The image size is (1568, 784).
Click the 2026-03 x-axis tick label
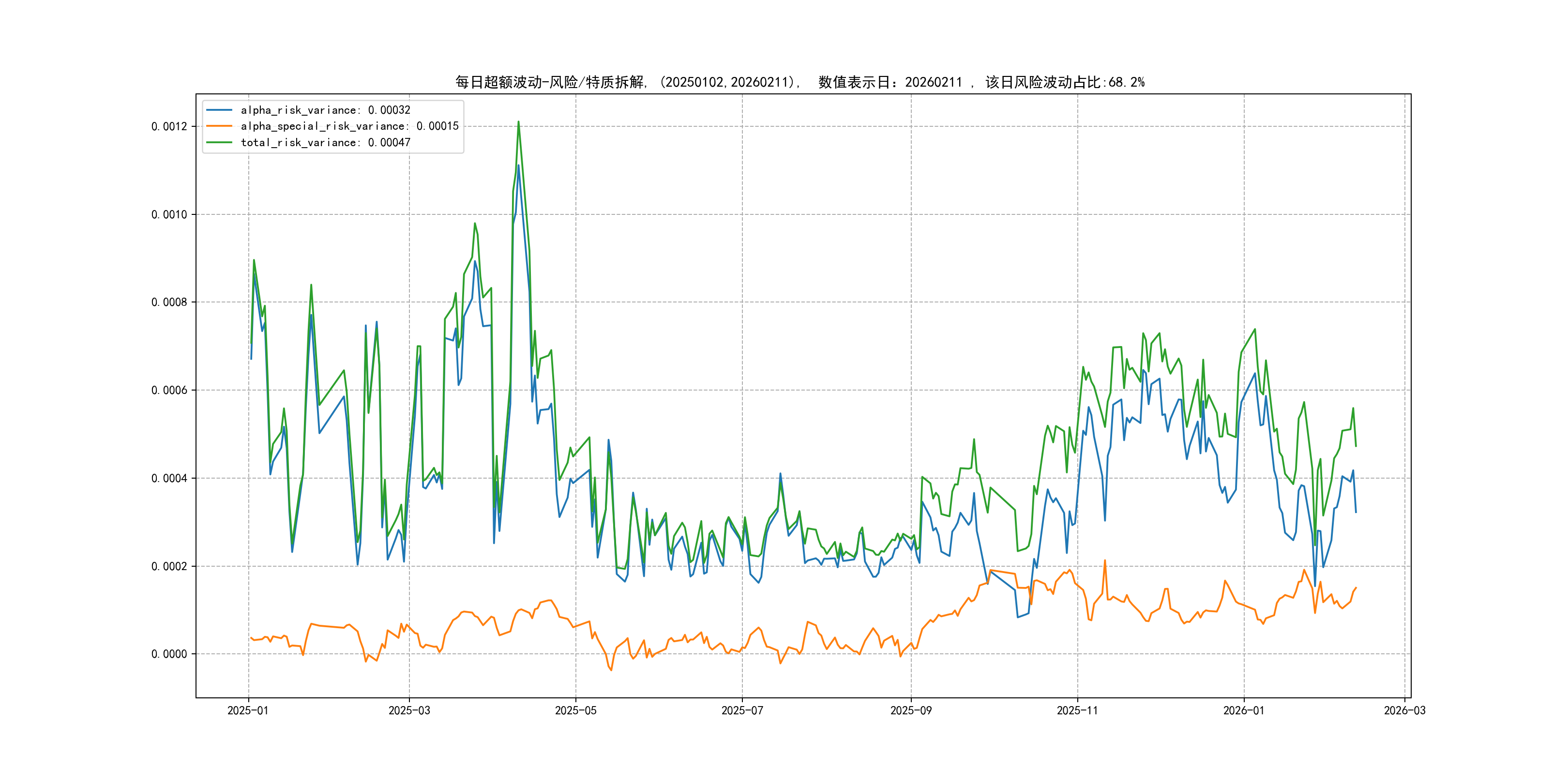coord(1404,710)
